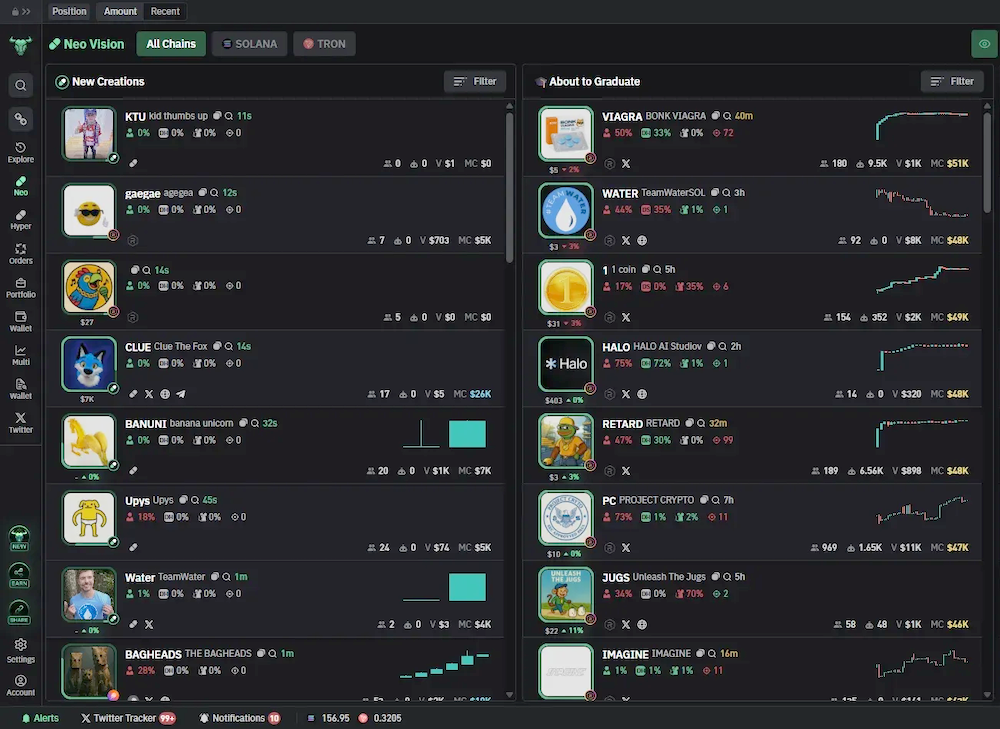1000x729 pixels.
Task: Open the Filter dropdown for About to Graduate
Action: click(x=951, y=81)
